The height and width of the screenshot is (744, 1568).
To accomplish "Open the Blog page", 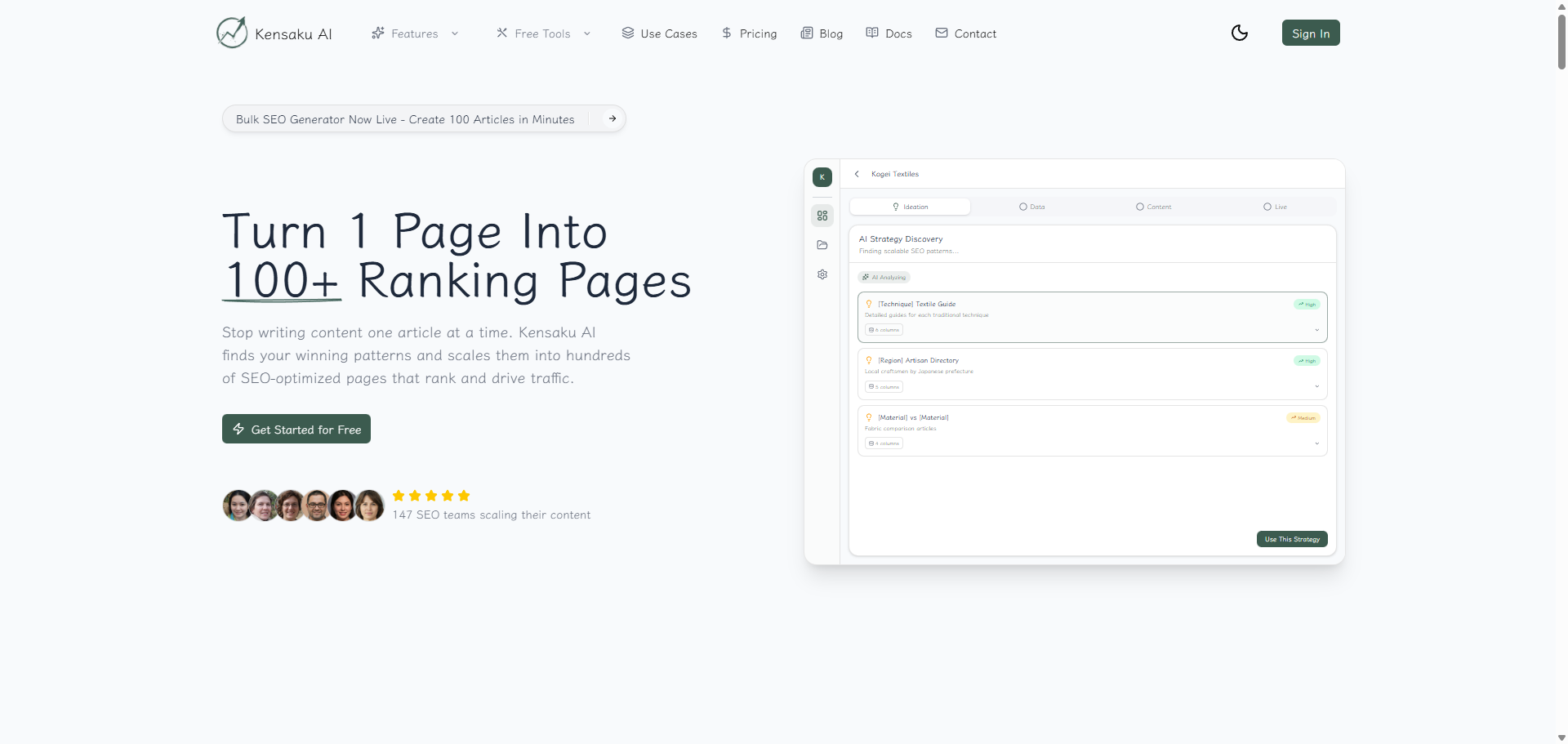I will tap(822, 33).
